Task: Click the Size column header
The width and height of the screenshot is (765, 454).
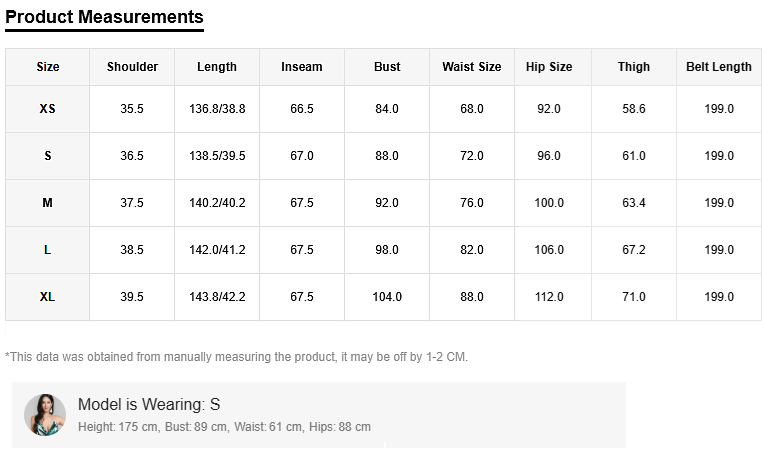Action: (x=47, y=67)
